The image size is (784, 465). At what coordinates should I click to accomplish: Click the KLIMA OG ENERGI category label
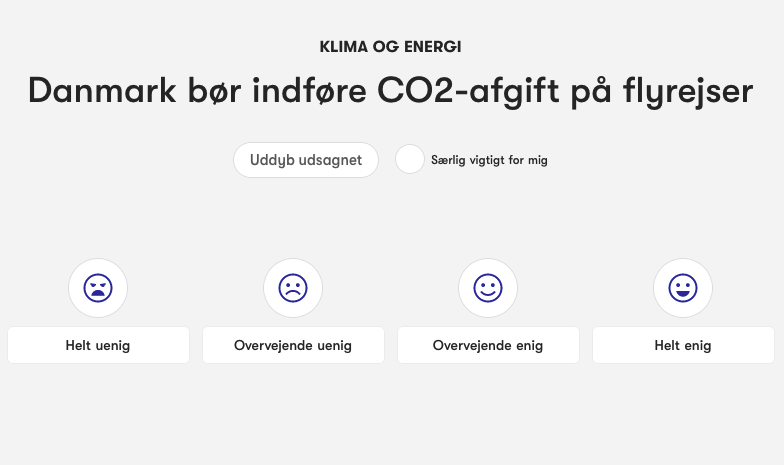tap(390, 46)
